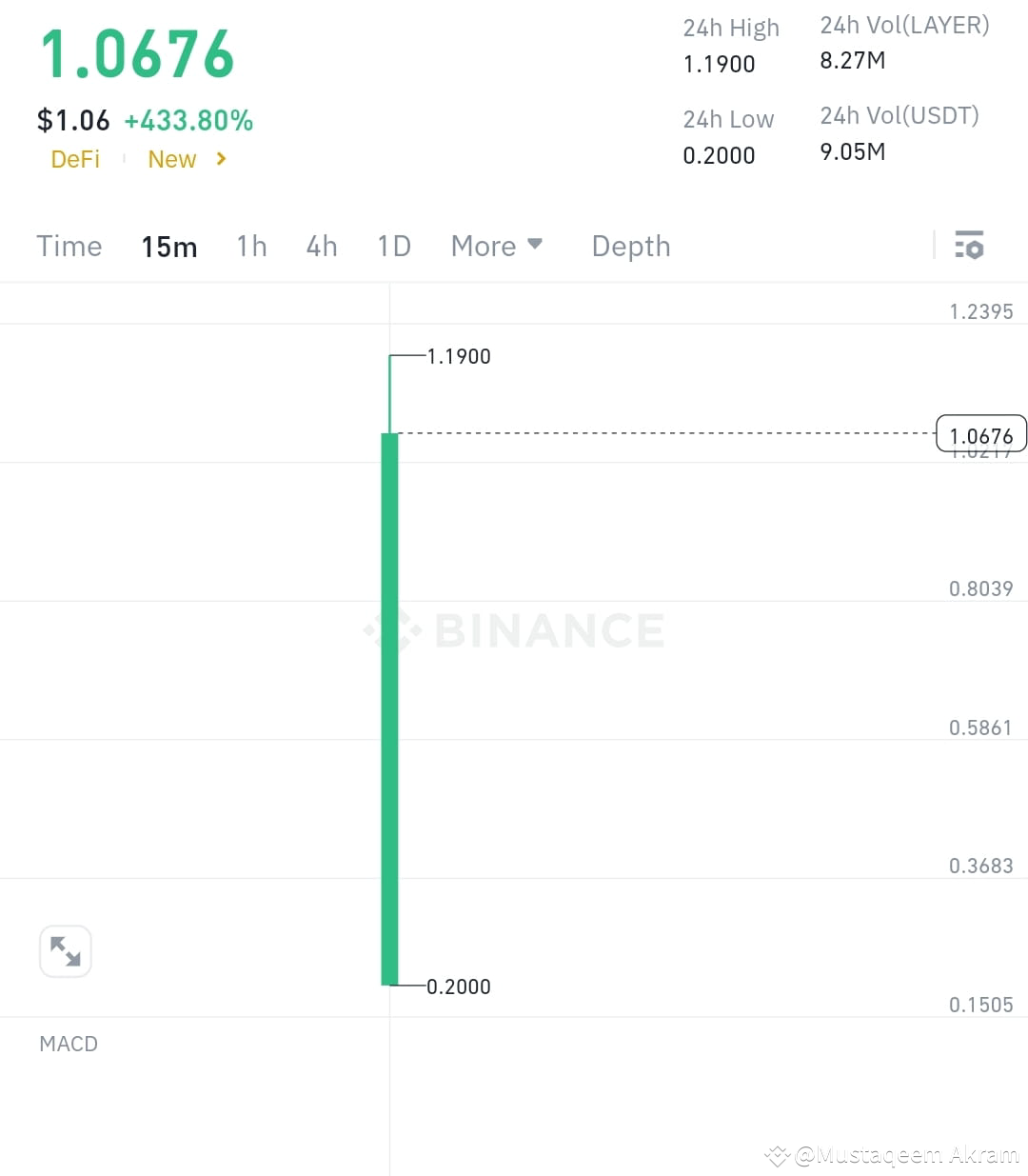Select the 15m interval tab

pyautogui.click(x=168, y=246)
